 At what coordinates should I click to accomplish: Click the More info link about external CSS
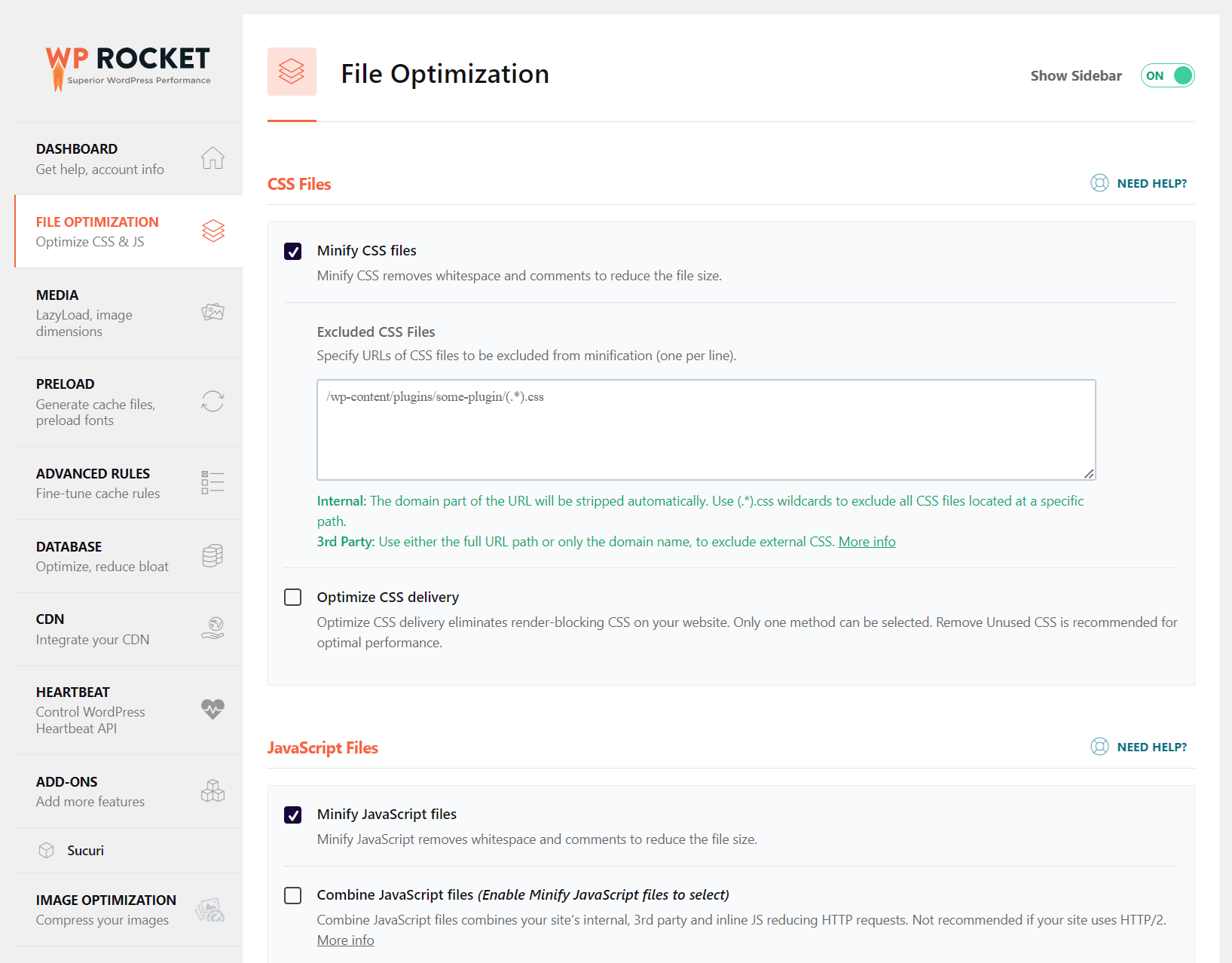[867, 541]
